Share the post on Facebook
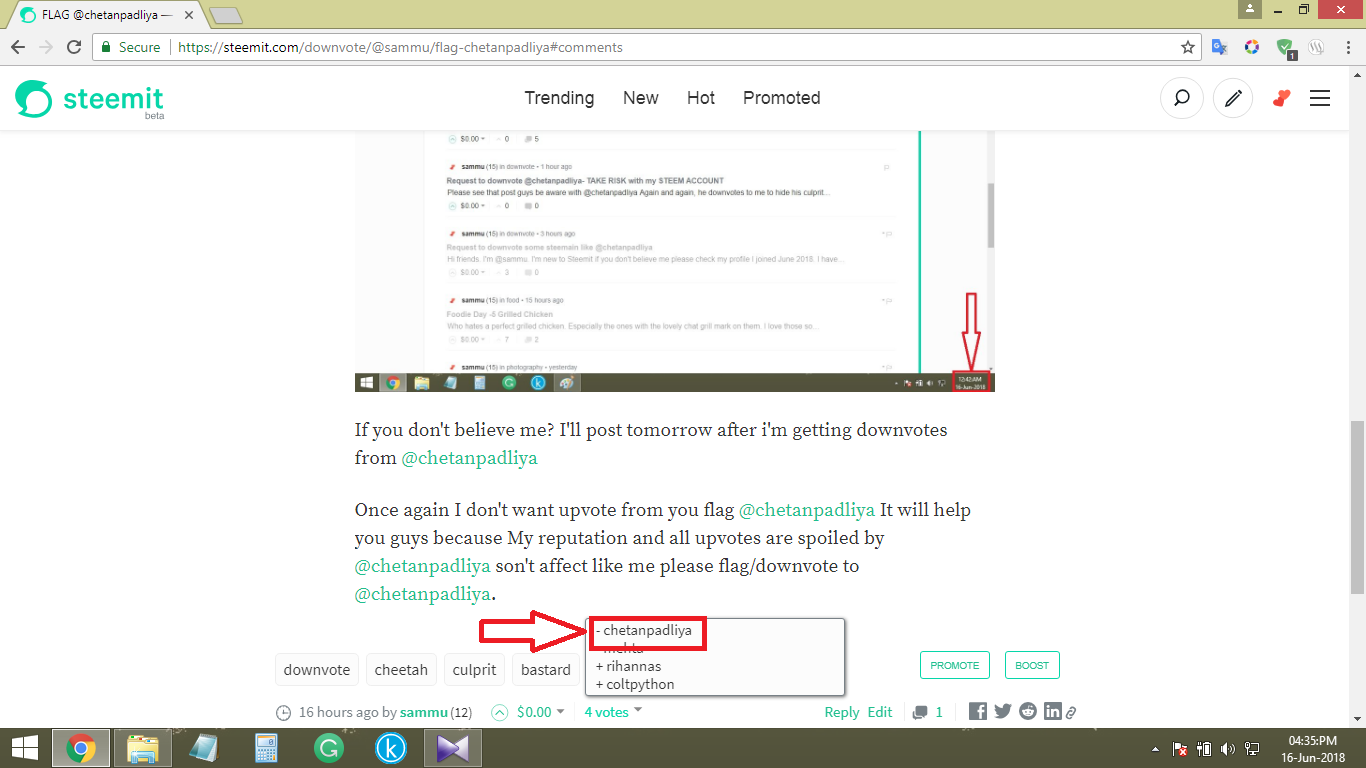This screenshot has width=1366, height=768. (x=978, y=711)
